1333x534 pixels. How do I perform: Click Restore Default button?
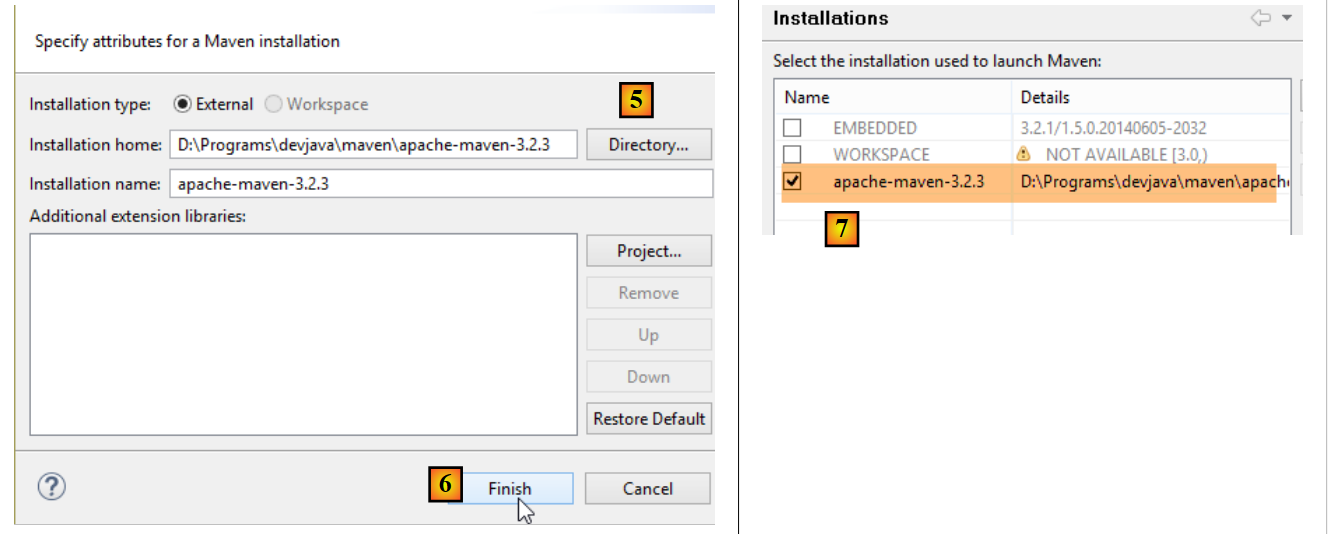point(648,419)
